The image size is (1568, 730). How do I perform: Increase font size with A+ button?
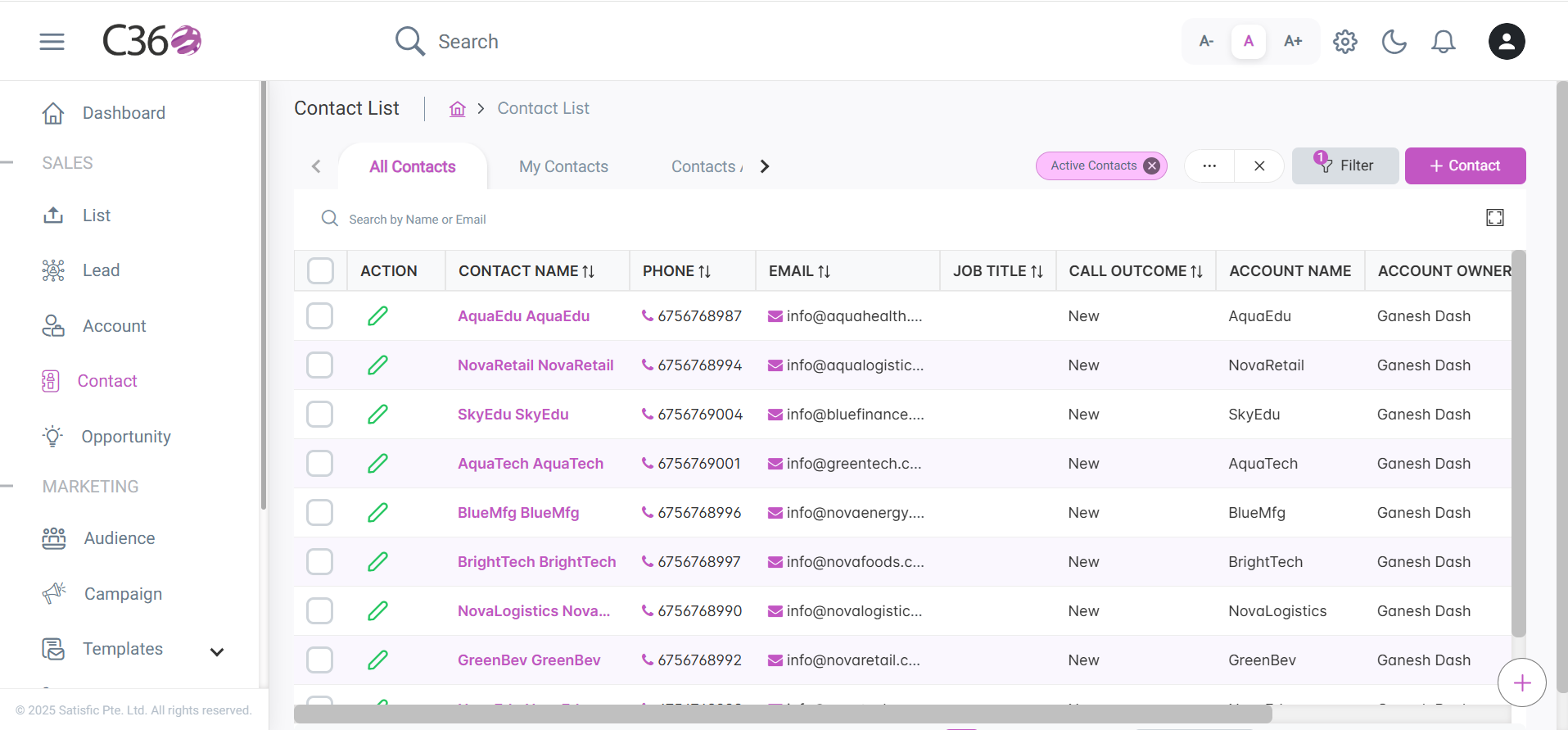point(1293,41)
